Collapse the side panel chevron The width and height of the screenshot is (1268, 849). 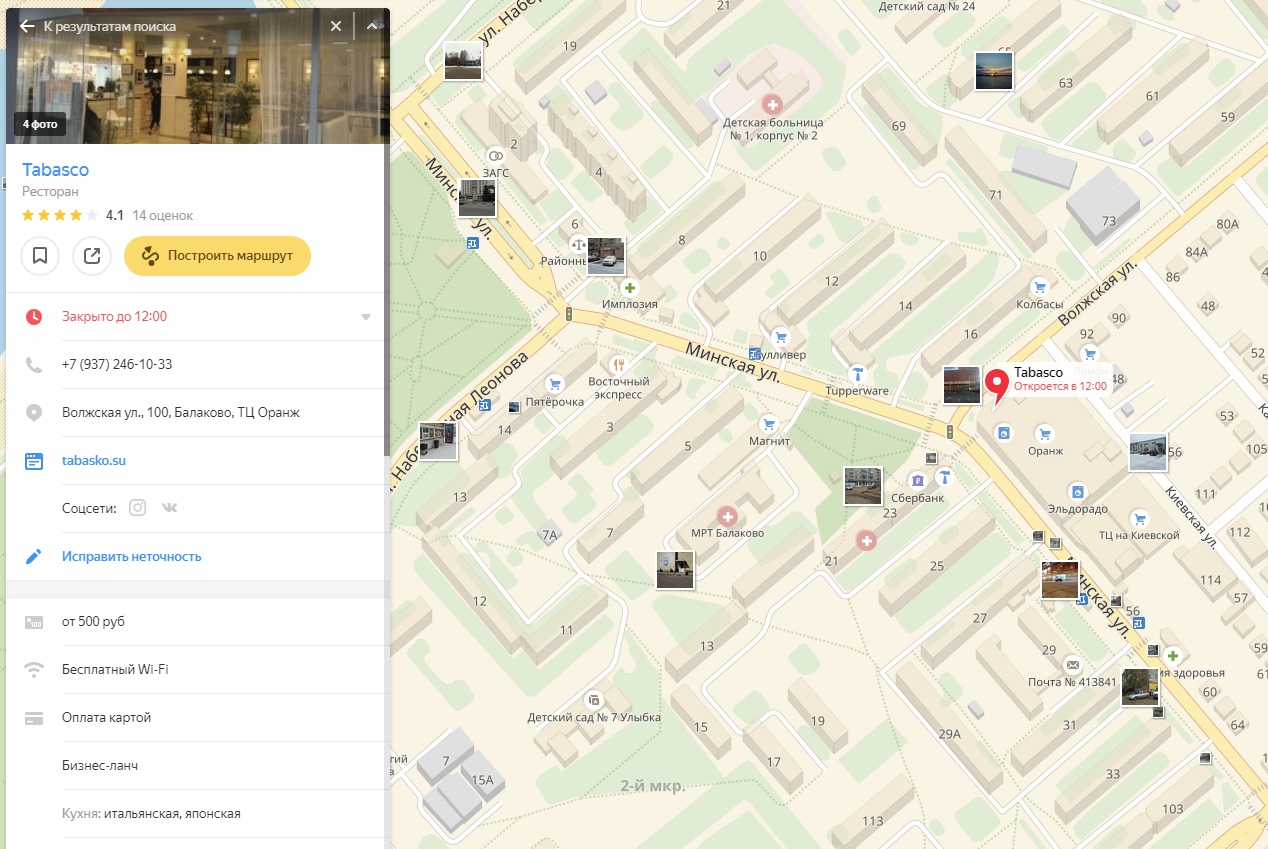[x=372, y=26]
